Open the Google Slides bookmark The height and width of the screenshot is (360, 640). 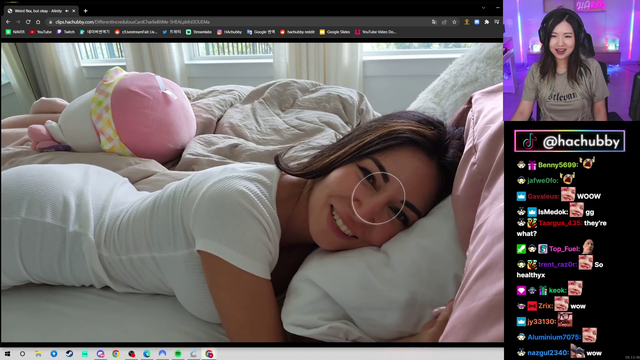(335, 32)
